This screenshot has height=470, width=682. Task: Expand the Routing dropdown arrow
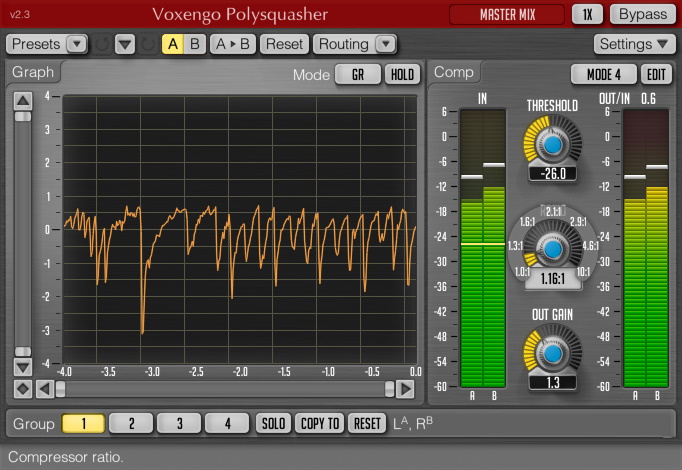386,44
